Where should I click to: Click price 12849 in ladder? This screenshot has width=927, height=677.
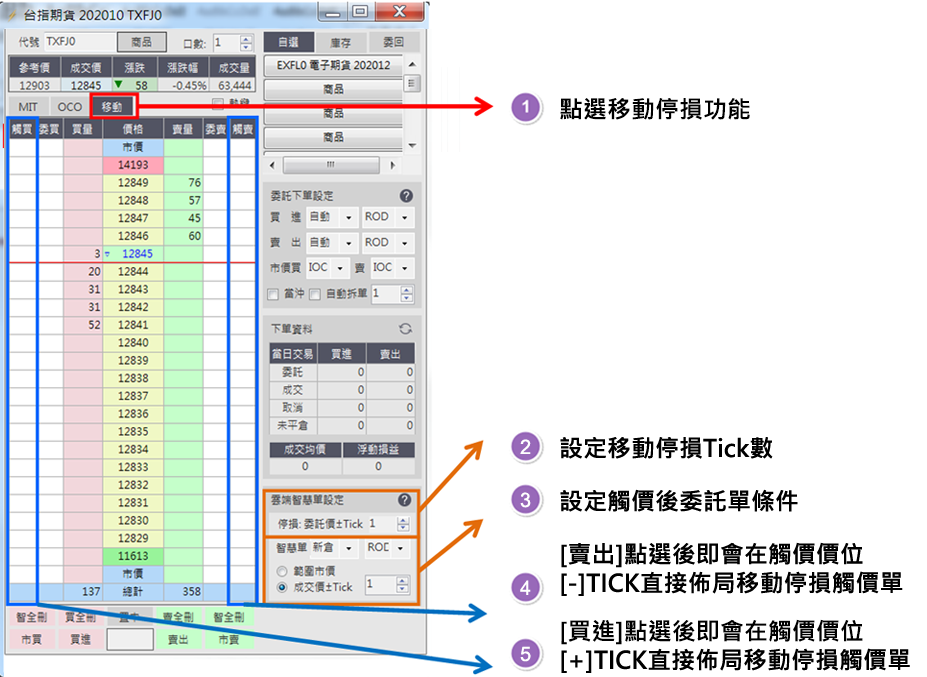tap(133, 183)
